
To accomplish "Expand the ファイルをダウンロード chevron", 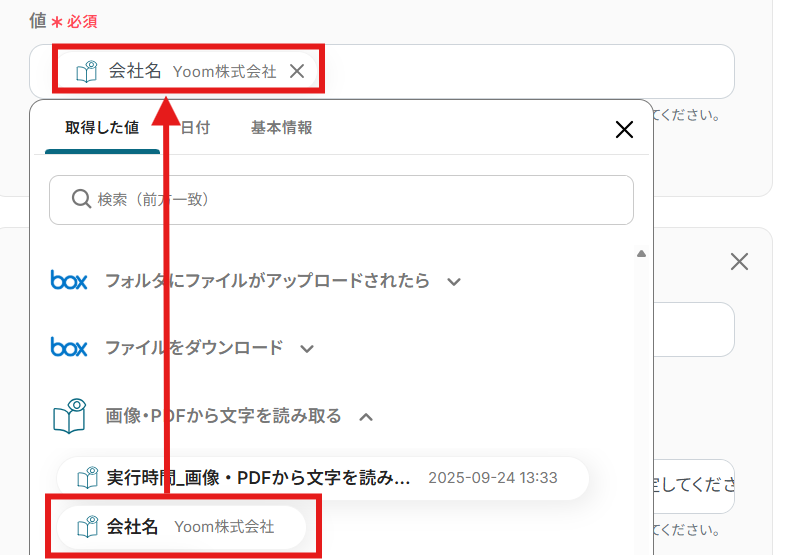I will (x=307, y=349).
